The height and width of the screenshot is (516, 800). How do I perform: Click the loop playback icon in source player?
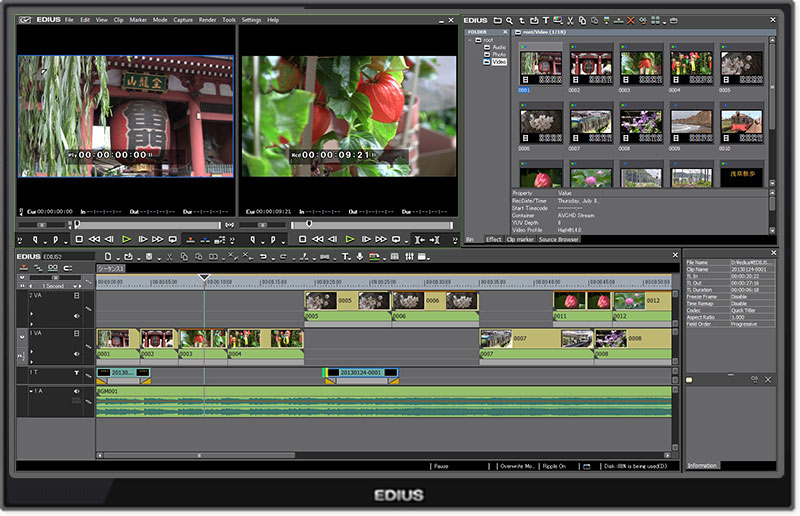point(172,239)
